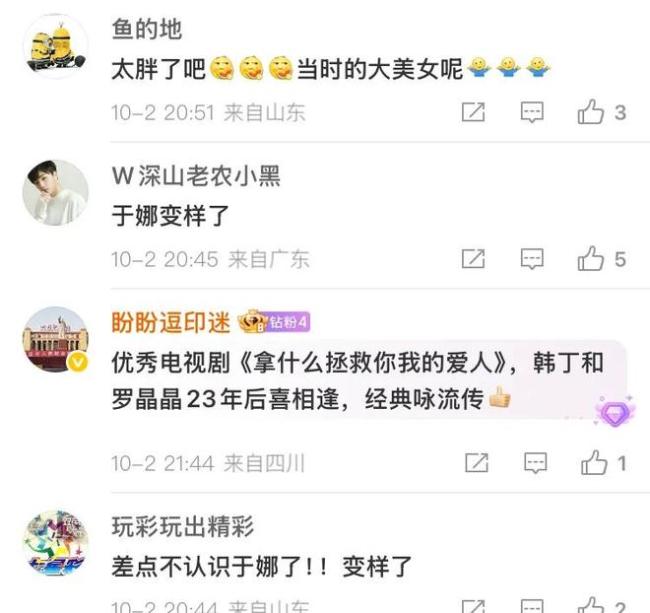Reply to 鱼的地's comment
The width and height of the screenshot is (650, 613).
tap(532, 112)
